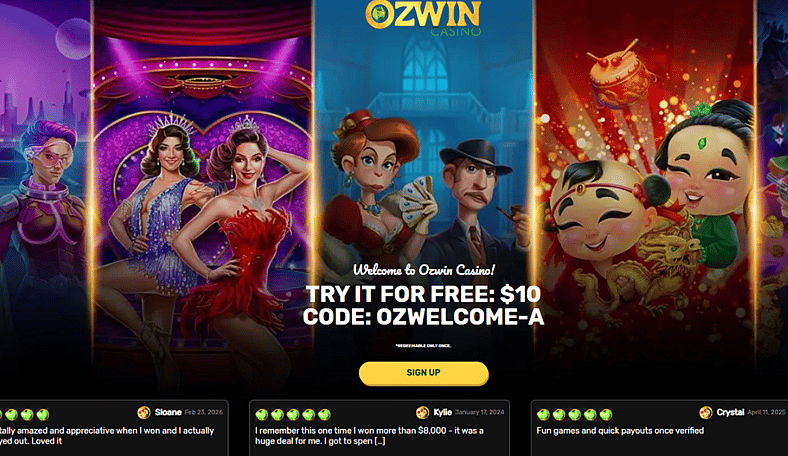The height and width of the screenshot is (456, 788).
Task: Open Crystal's review about quick payouts
Action: pos(620,431)
